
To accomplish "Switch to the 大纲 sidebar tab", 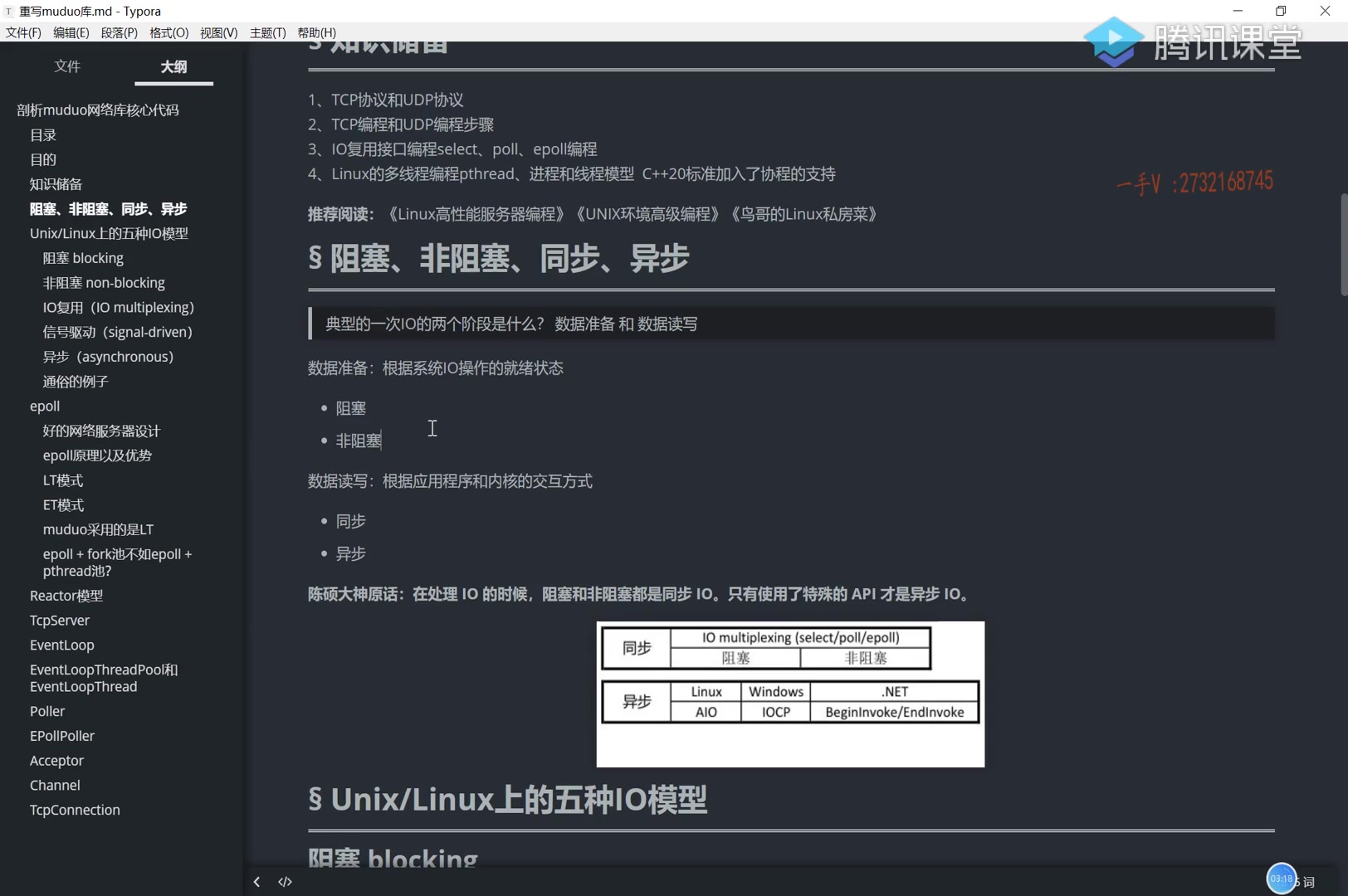I will pyautogui.click(x=173, y=66).
